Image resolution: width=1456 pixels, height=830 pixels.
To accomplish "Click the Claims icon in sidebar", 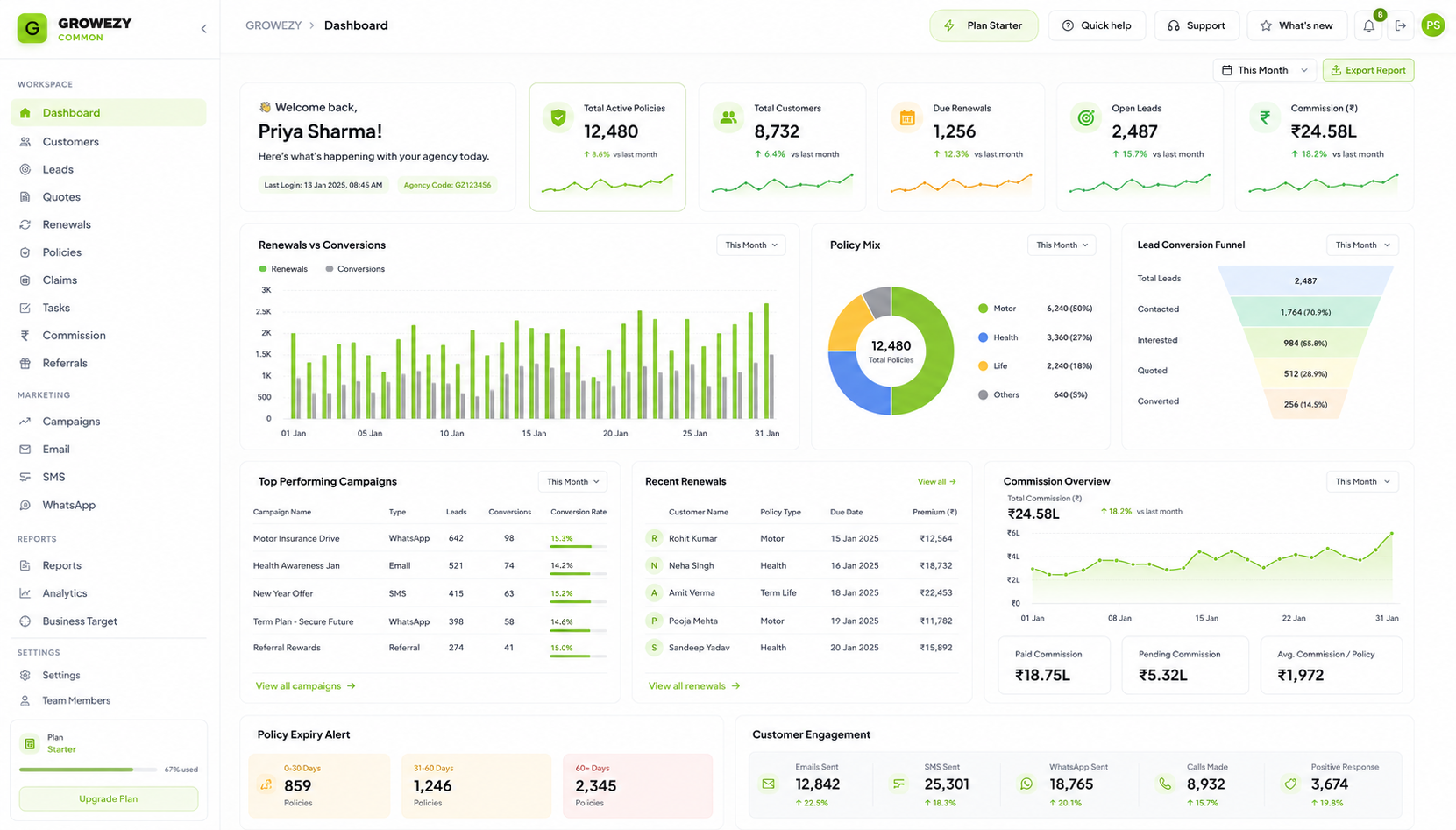I will tap(25, 280).
